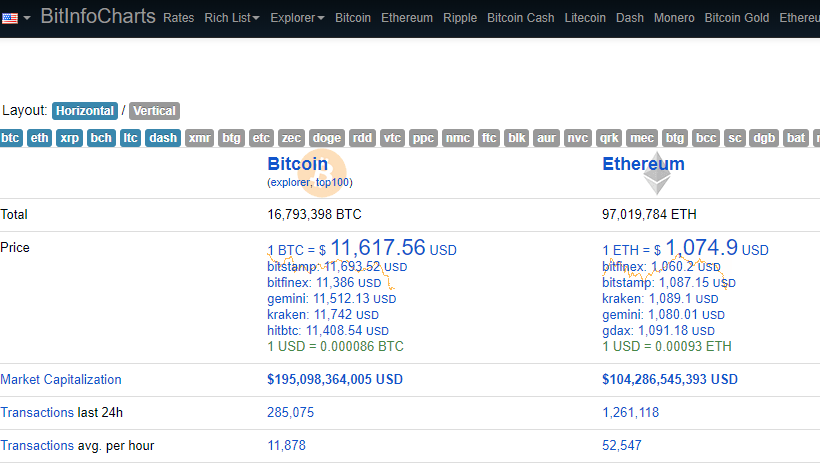Image resolution: width=820 pixels, height=467 pixels.
Task: Select Bitcoin Cash in the top navigation
Action: [x=520, y=18]
